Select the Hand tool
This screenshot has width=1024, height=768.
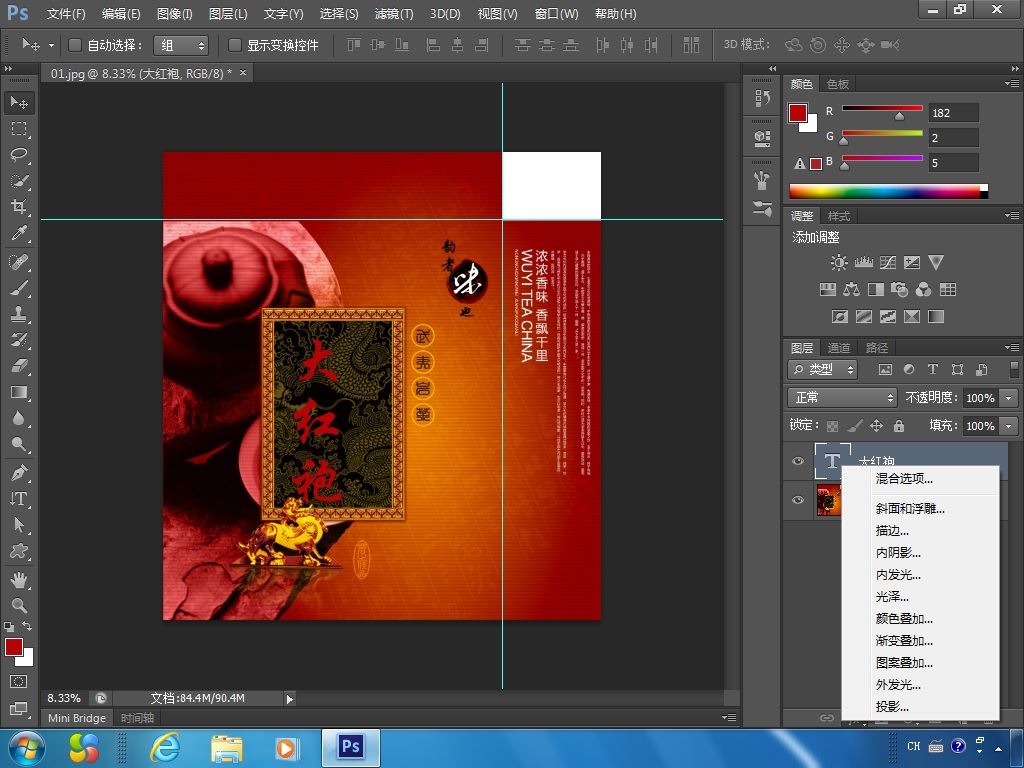click(x=19, y=580)
